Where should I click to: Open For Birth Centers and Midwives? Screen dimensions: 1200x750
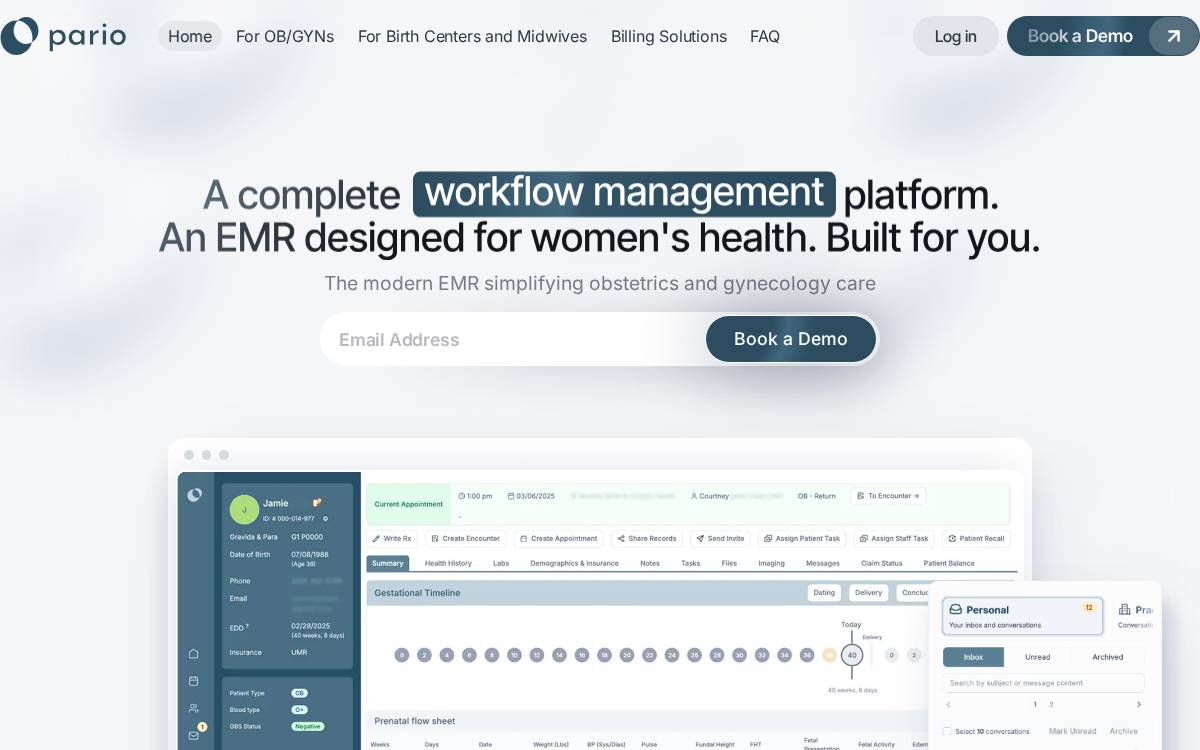(472, 36)
